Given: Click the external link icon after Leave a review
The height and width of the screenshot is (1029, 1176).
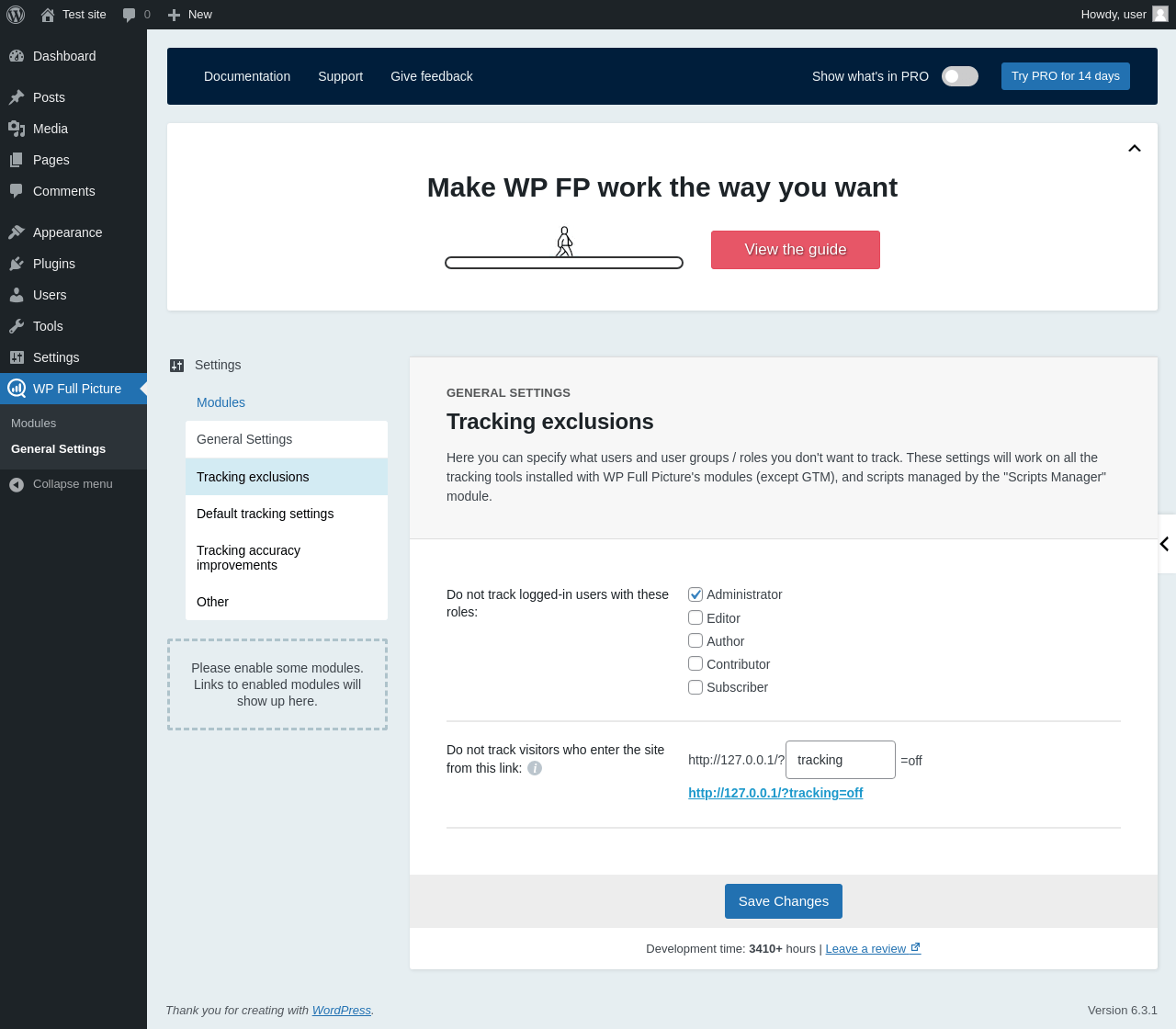Looking at the screenshot, I should (915, 948).
